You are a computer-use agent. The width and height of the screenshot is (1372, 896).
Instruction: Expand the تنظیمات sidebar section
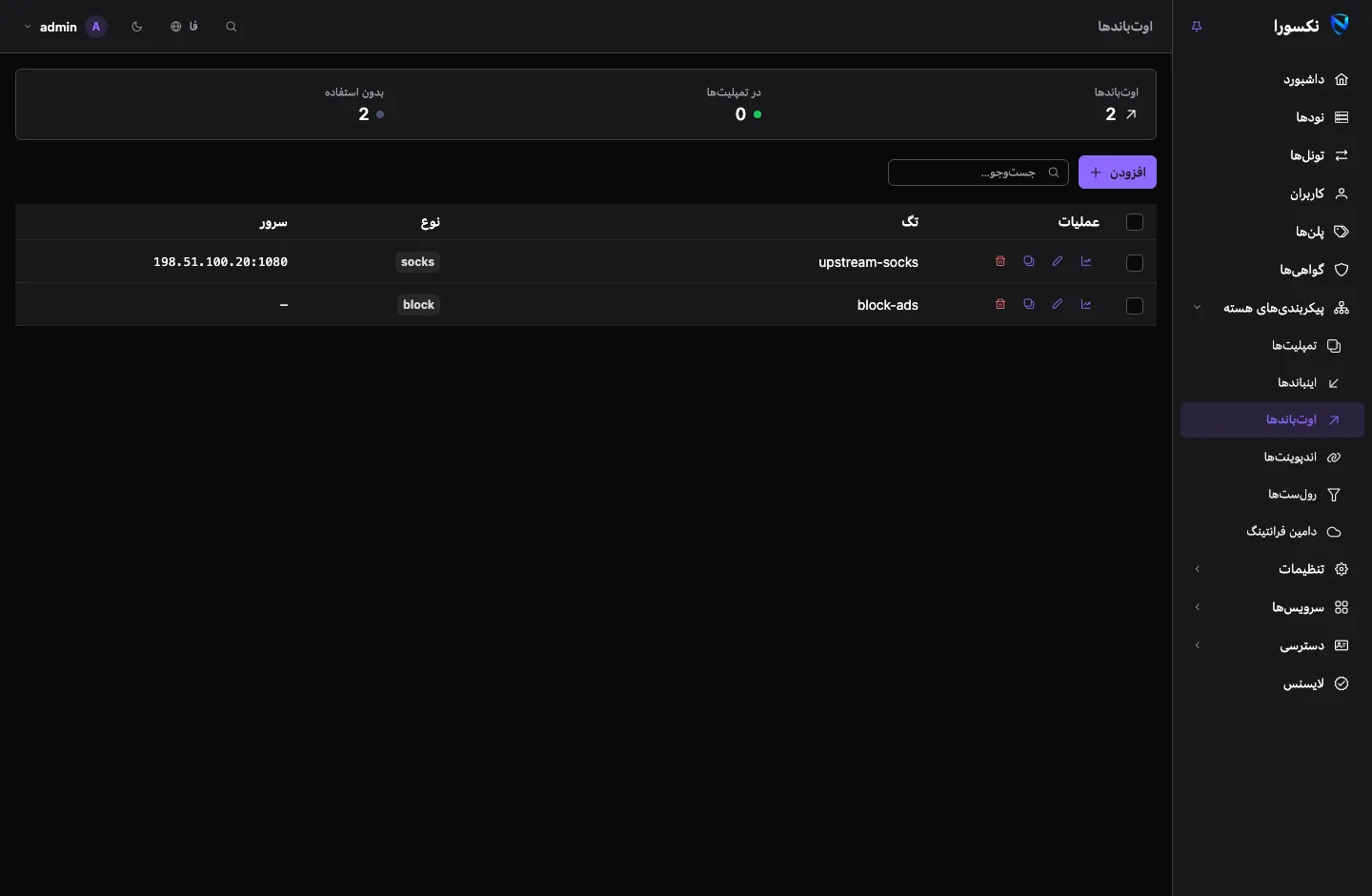[1272, 569]
